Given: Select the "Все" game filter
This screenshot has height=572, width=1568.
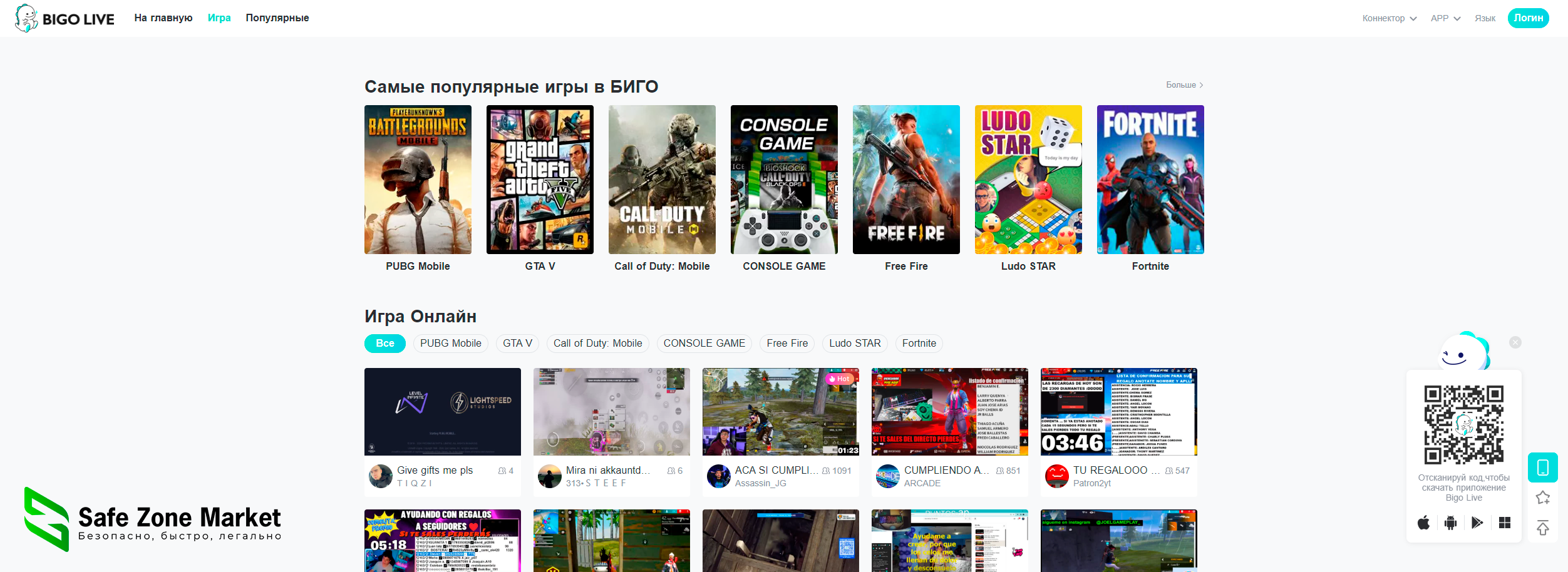Looking at the screenshot, I should pos(384,344).
